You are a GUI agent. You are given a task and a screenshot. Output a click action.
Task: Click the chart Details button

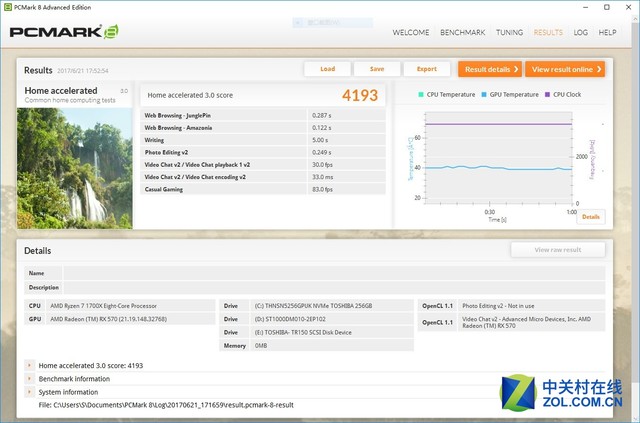591,217
